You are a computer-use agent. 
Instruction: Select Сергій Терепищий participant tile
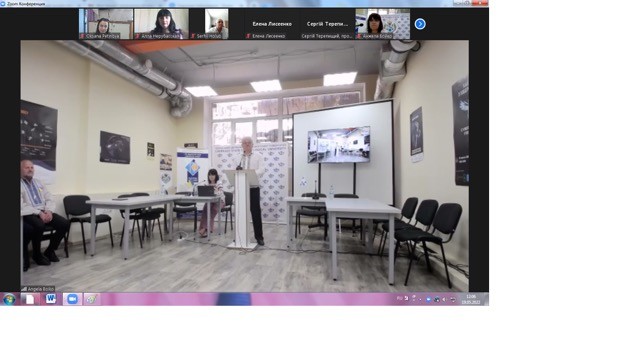327,24
